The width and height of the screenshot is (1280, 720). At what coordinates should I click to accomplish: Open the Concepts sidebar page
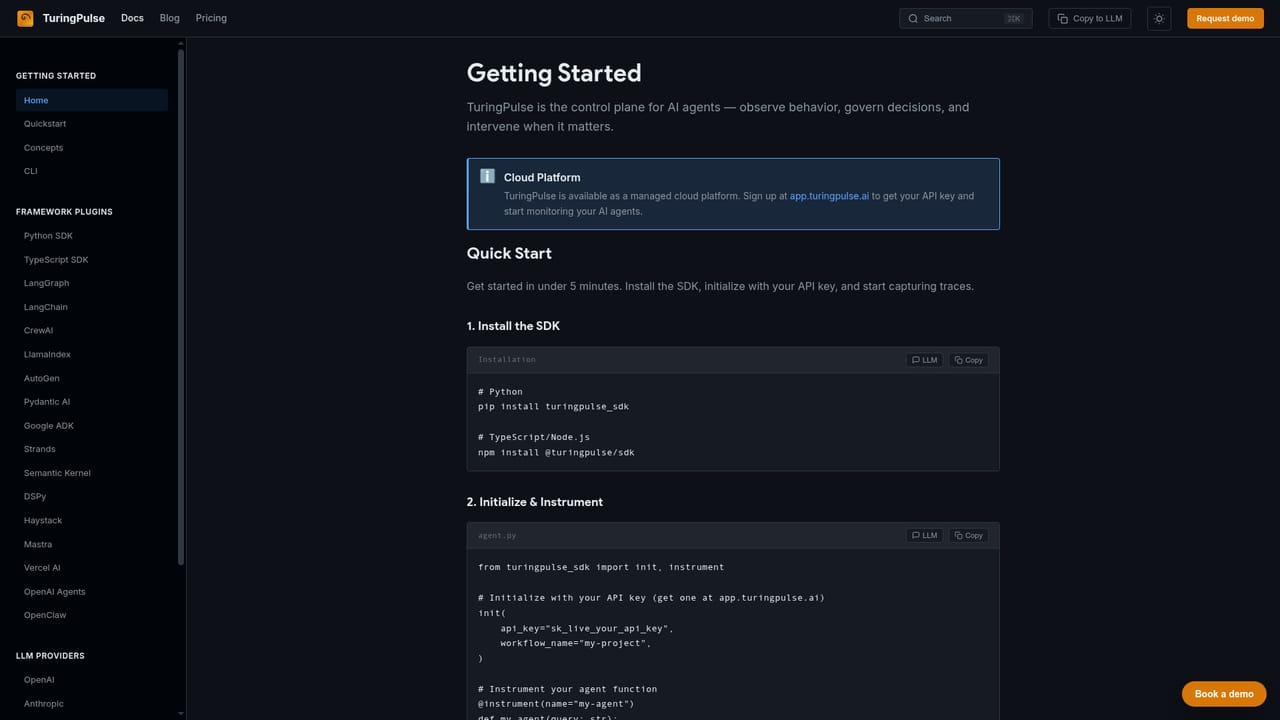(x=92, y=148)
